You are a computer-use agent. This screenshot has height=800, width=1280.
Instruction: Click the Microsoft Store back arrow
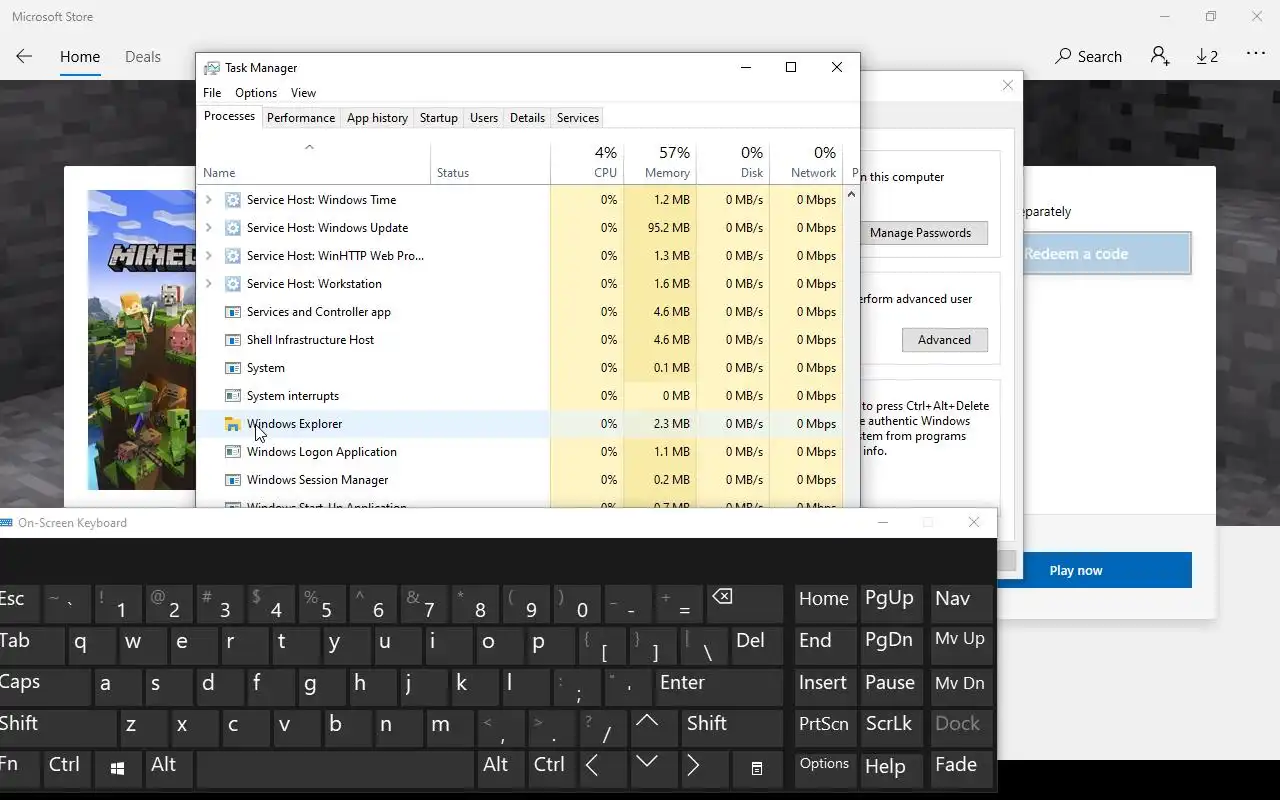[24, 57]
